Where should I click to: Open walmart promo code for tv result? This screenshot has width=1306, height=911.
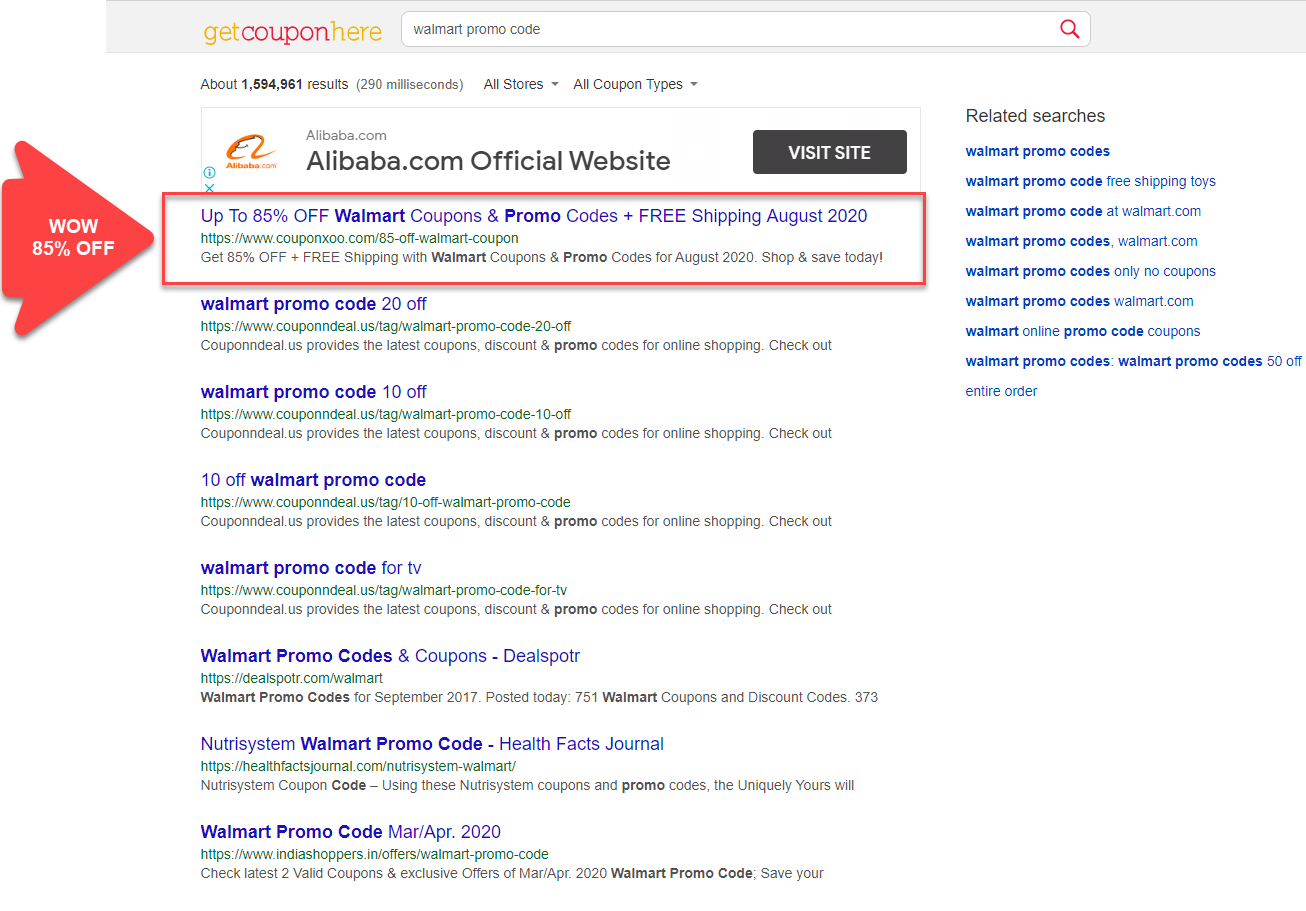pyautogui.click(x=311, y=568)
